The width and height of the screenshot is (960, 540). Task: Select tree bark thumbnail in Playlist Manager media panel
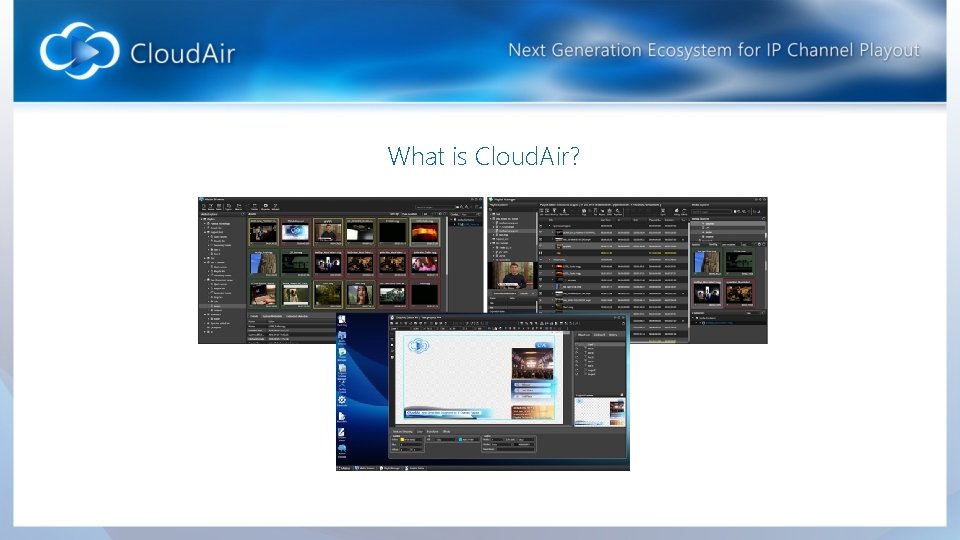tap(707, 262)
